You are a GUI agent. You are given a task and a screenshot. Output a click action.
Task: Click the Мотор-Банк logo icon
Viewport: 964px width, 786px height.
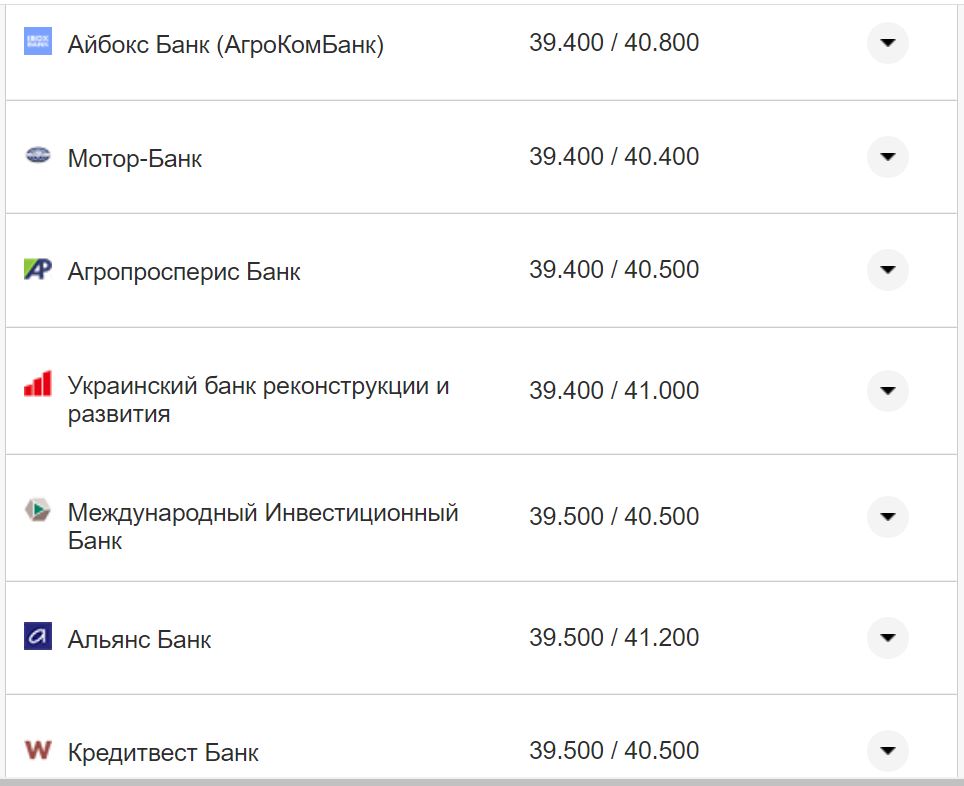coord(37,156)
